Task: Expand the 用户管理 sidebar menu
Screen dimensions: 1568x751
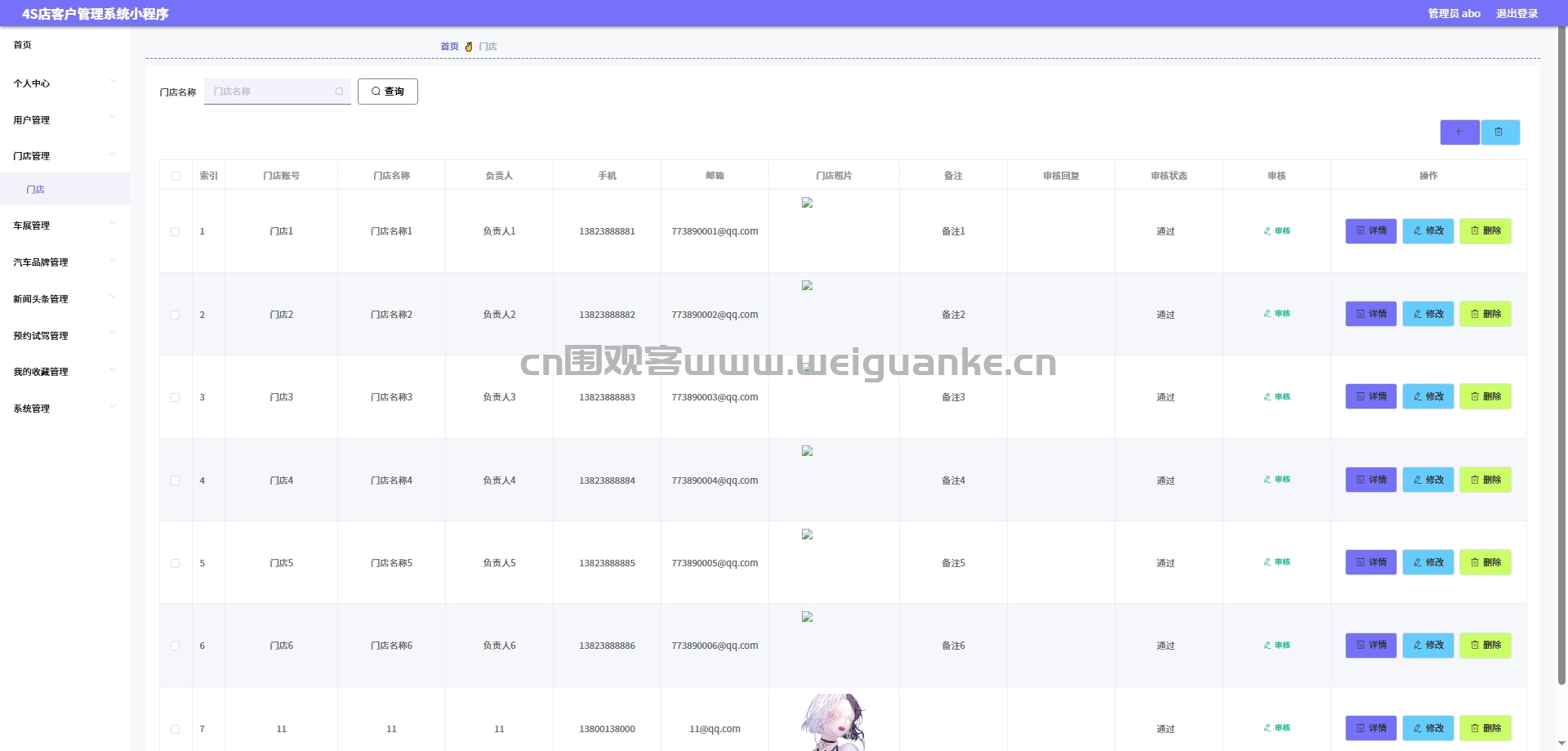Action: pyautogui.click(x=65, y=120)
